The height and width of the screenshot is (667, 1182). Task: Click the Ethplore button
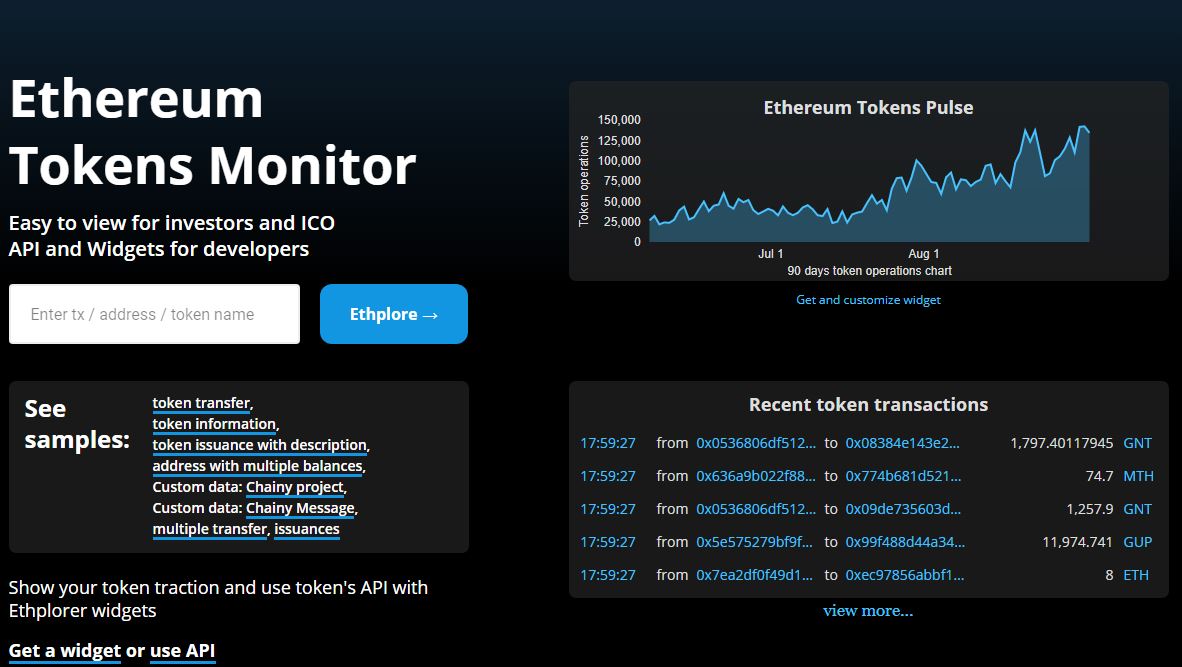point(393,314)
